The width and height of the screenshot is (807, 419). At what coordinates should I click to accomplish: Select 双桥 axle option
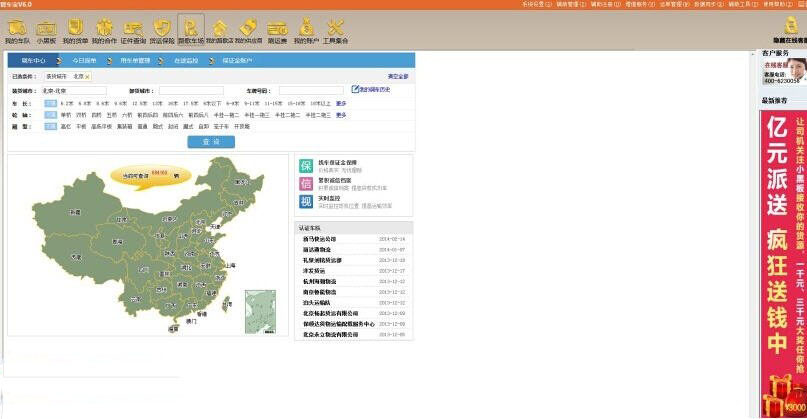point(81,115)
